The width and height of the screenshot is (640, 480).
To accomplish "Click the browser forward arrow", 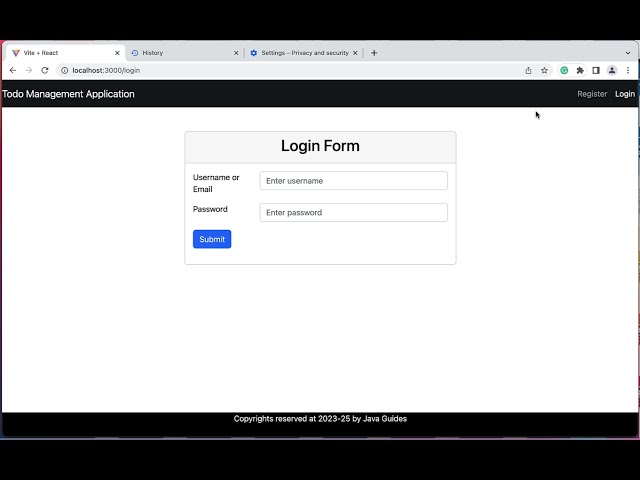I will (29, 70).
